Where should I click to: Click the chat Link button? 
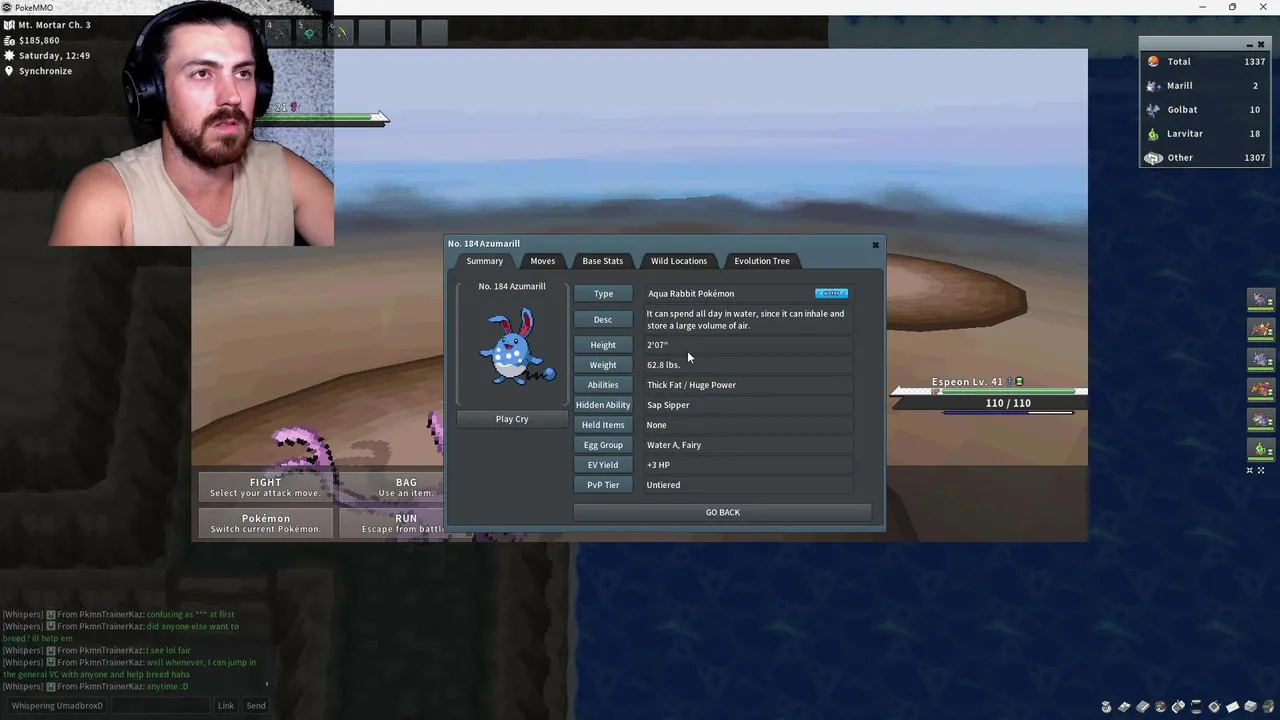click(x=226, y=706)
